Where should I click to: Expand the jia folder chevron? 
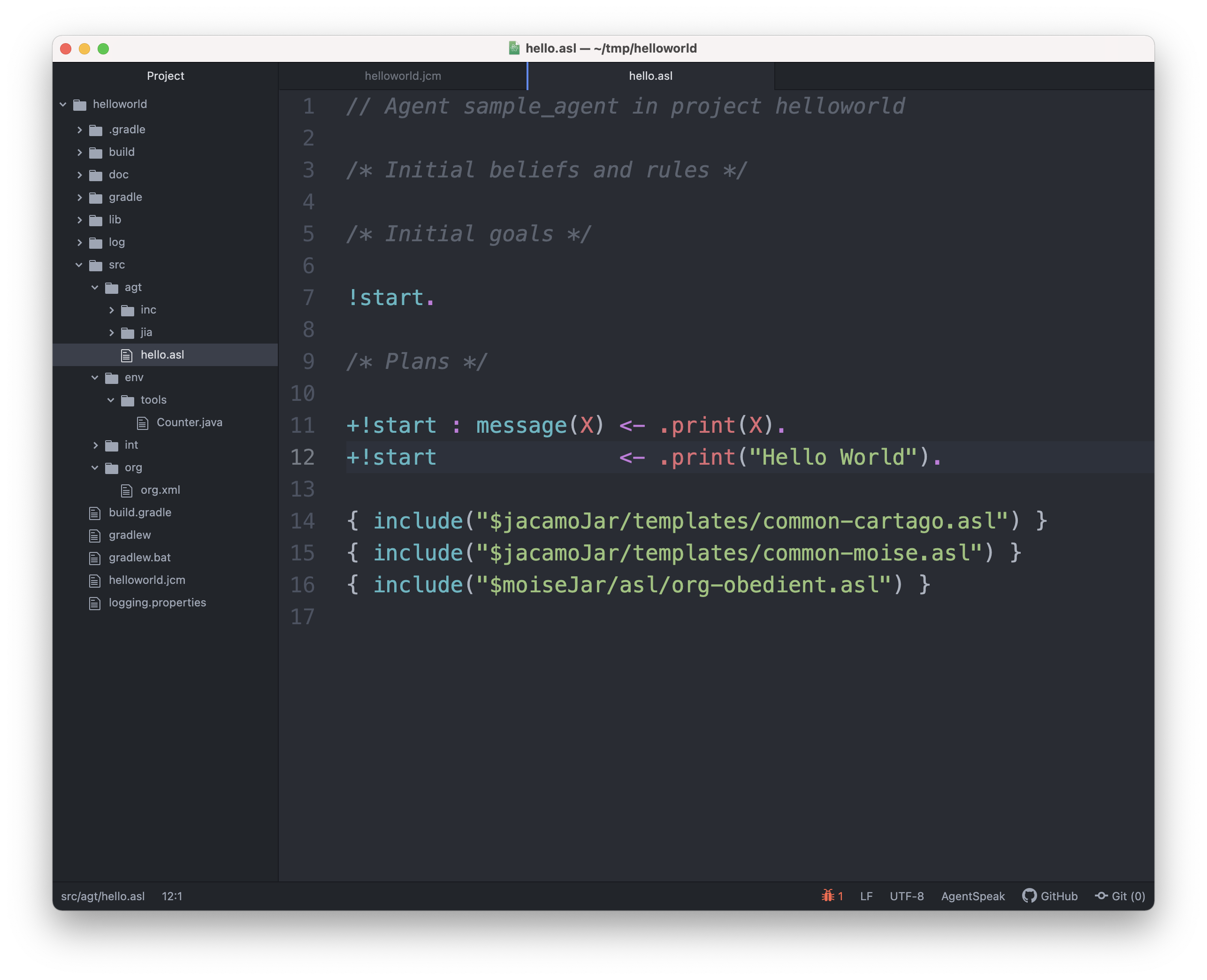click(111, 332)
